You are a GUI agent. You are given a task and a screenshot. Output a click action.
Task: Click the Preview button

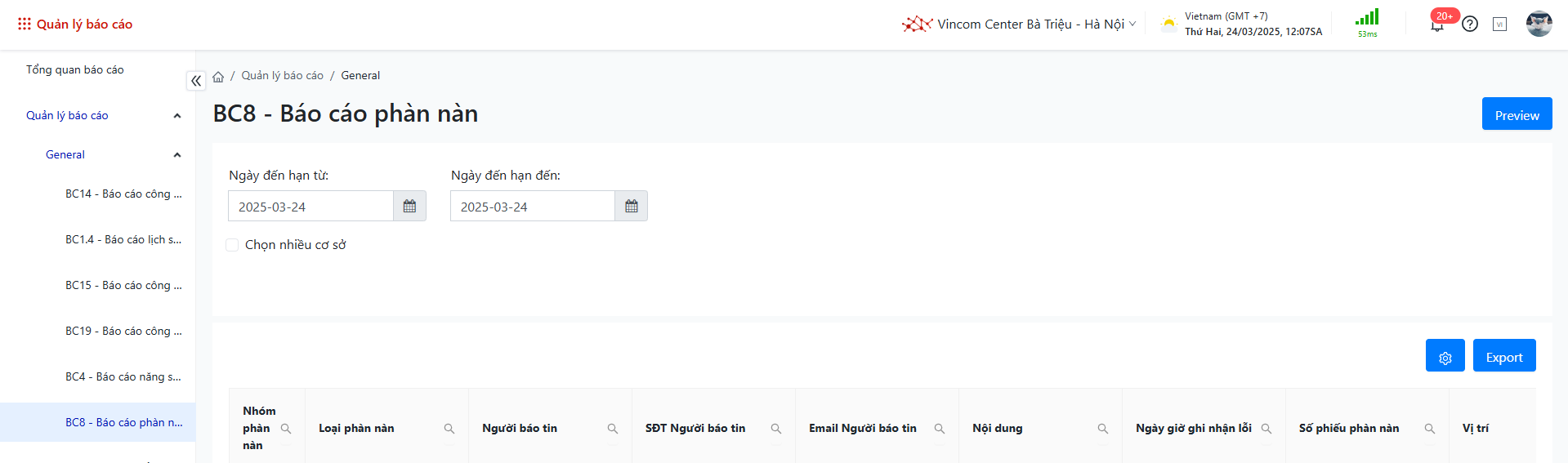pos(1517,114)
